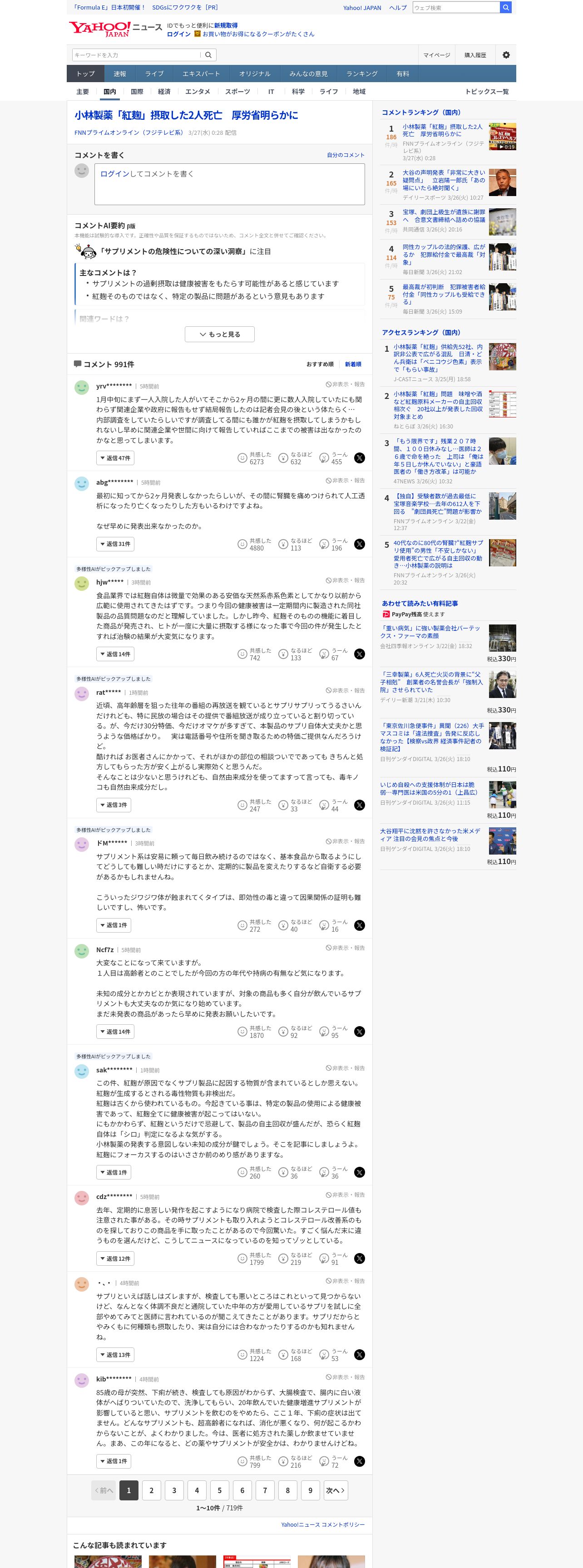The image size is (583, 1568).
Task: Expand 返信3件 replies
Action: coord(114,805)
